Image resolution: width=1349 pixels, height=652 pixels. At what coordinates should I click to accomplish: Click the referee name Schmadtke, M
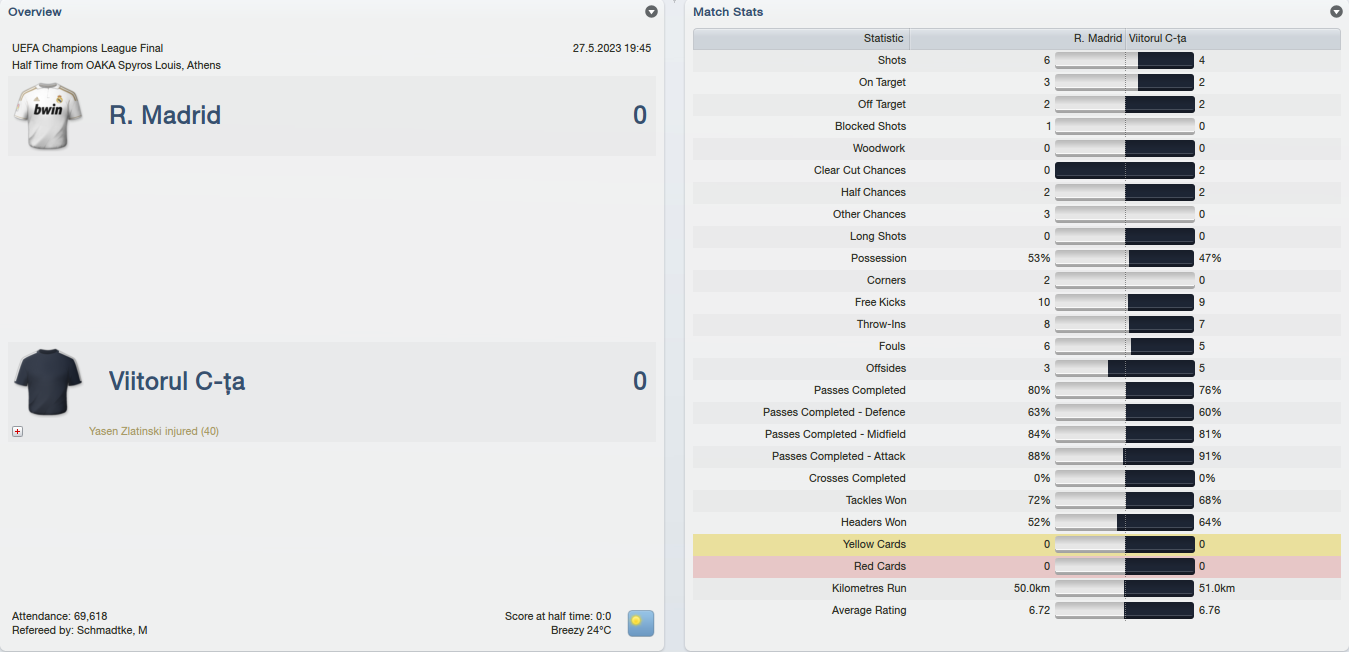(x=112, y=630)
